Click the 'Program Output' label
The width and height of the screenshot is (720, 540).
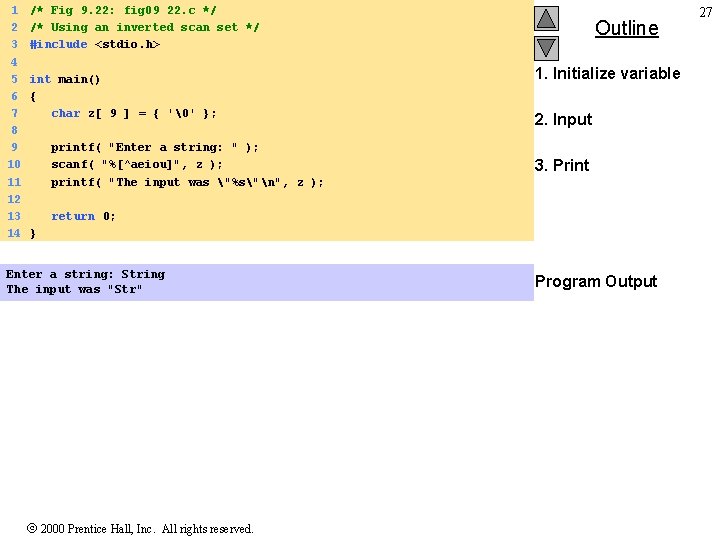tap(596, 281)
